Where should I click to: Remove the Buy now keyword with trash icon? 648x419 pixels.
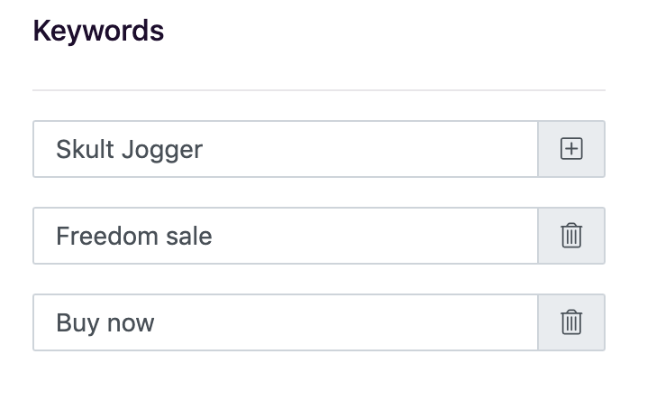(571, 322)
